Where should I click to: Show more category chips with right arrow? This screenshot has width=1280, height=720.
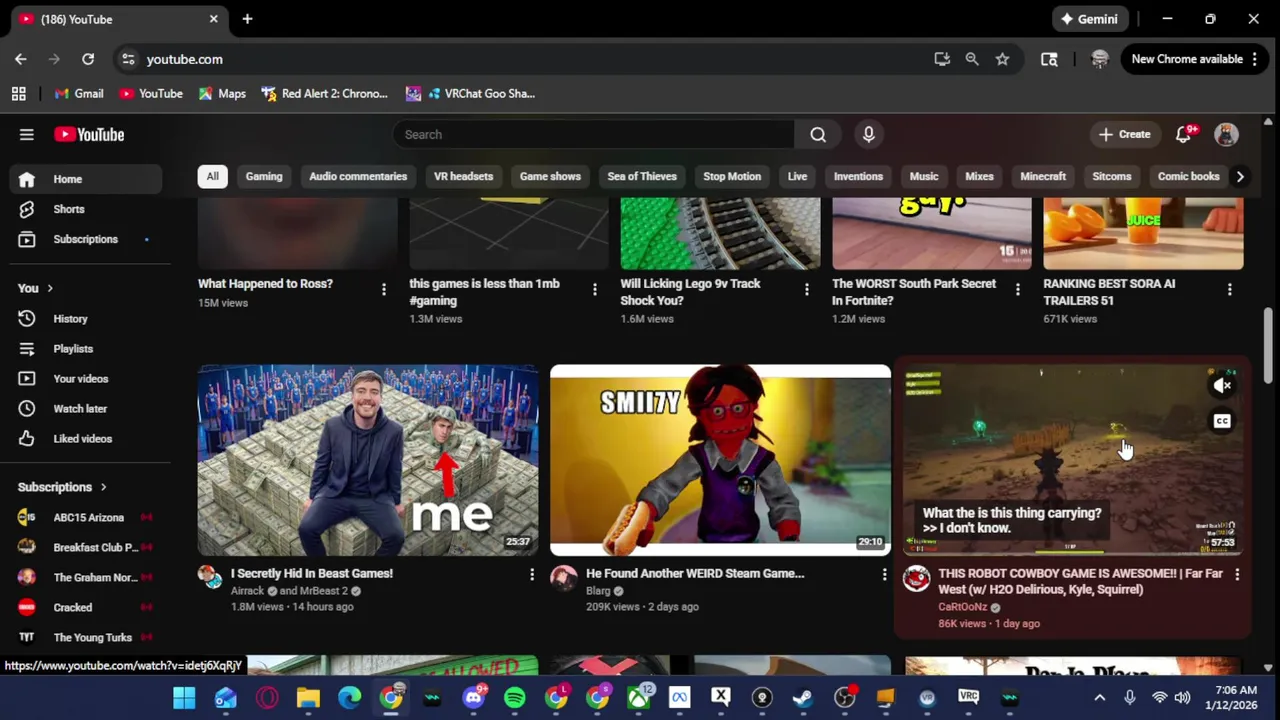1240,176
